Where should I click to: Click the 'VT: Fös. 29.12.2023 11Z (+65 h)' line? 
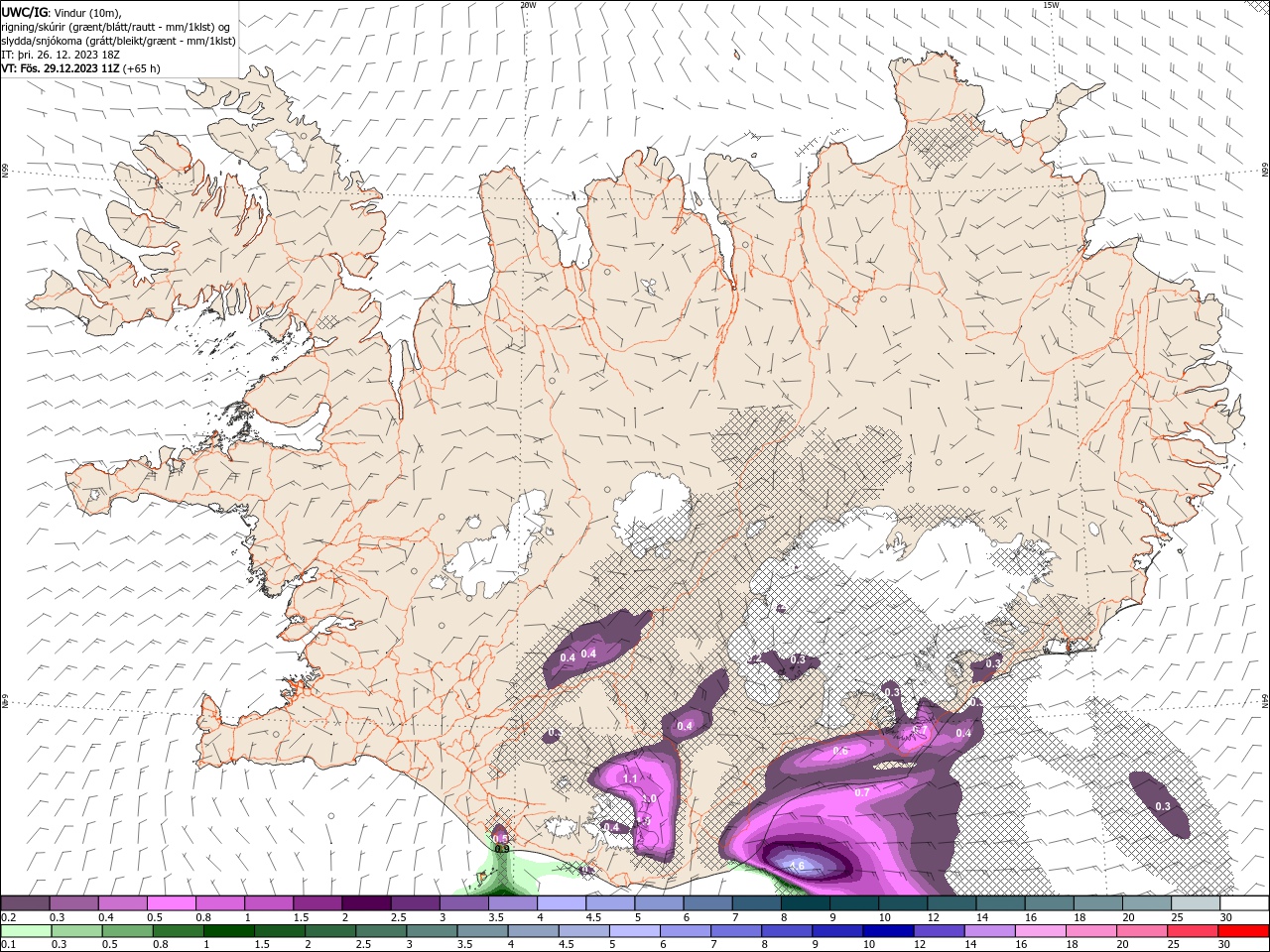click(x=80, y=68)
